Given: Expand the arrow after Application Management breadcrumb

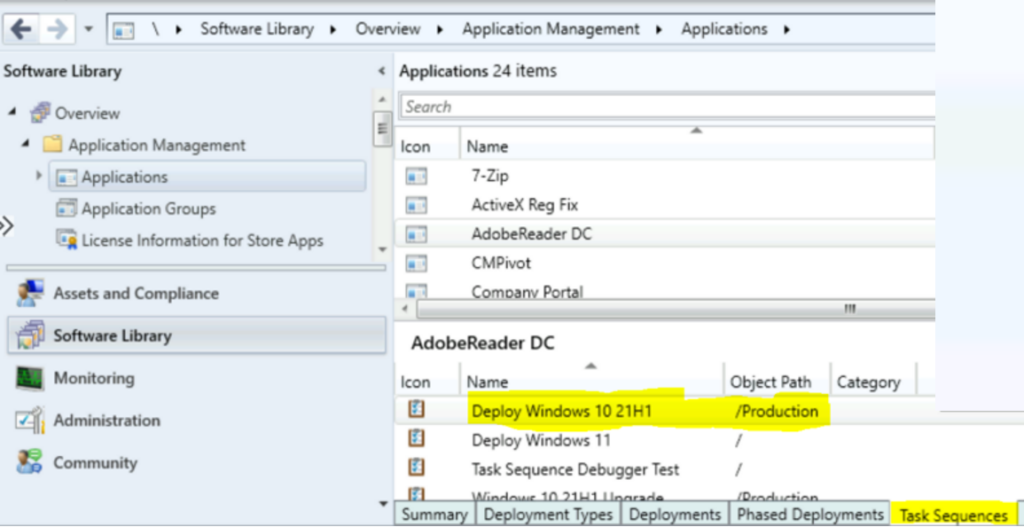Looking at the screenshot, I should [660, 30].
